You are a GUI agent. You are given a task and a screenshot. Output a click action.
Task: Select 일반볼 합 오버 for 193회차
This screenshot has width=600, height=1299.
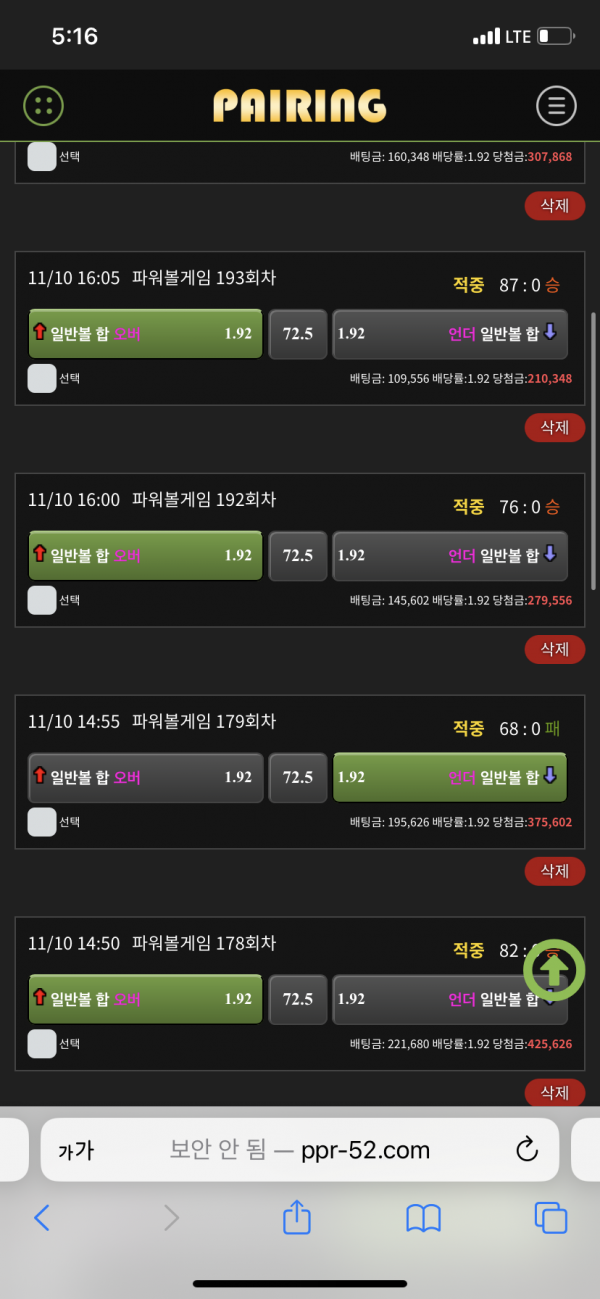(145, 334)
